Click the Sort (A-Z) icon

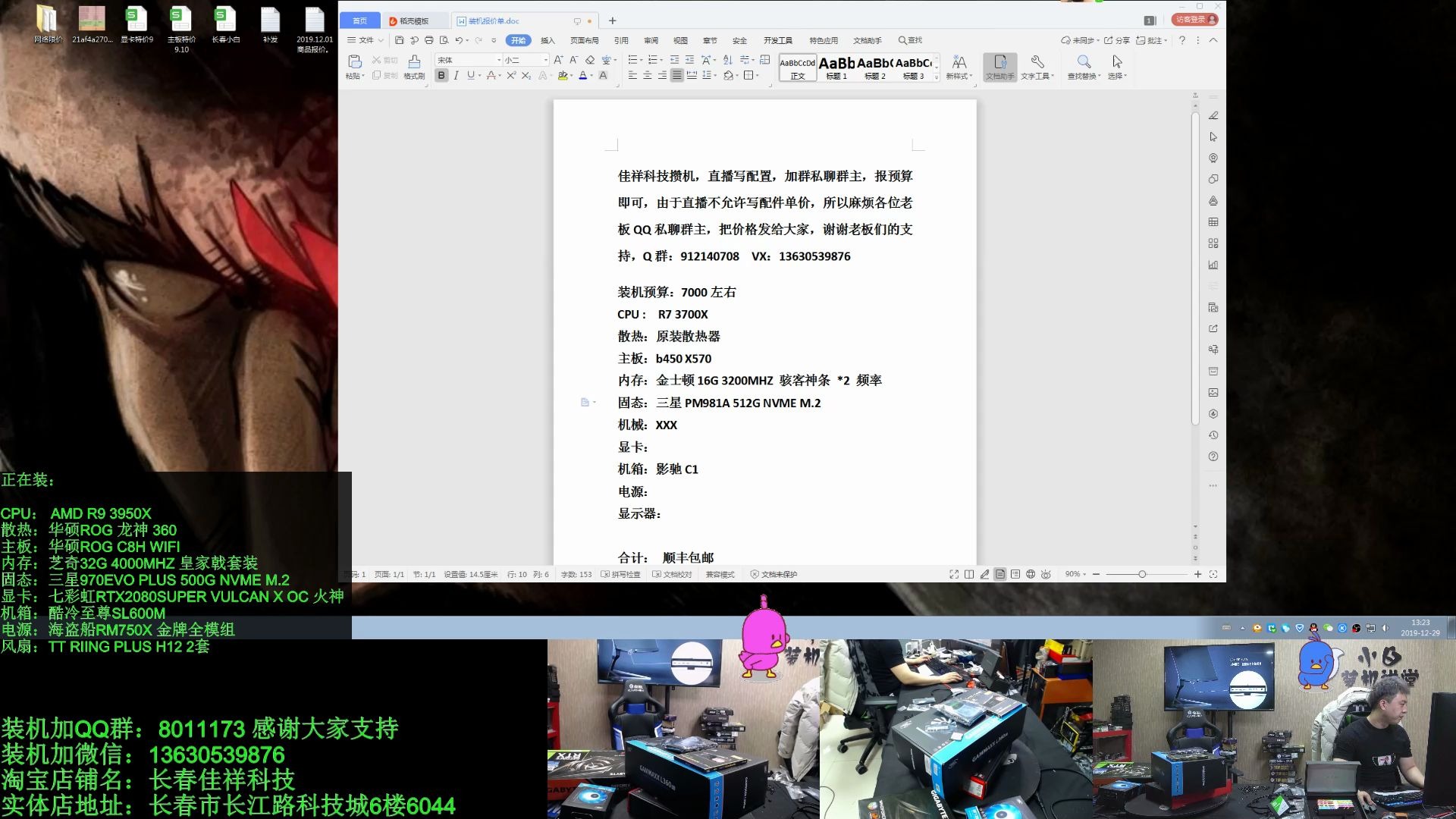coord(727,60)
